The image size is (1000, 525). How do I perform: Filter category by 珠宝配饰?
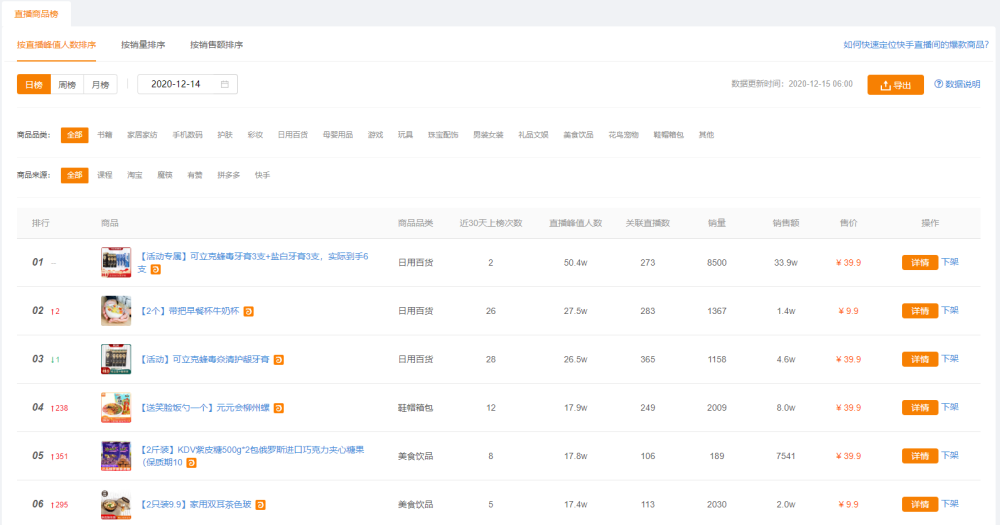(x=443, y=135)
